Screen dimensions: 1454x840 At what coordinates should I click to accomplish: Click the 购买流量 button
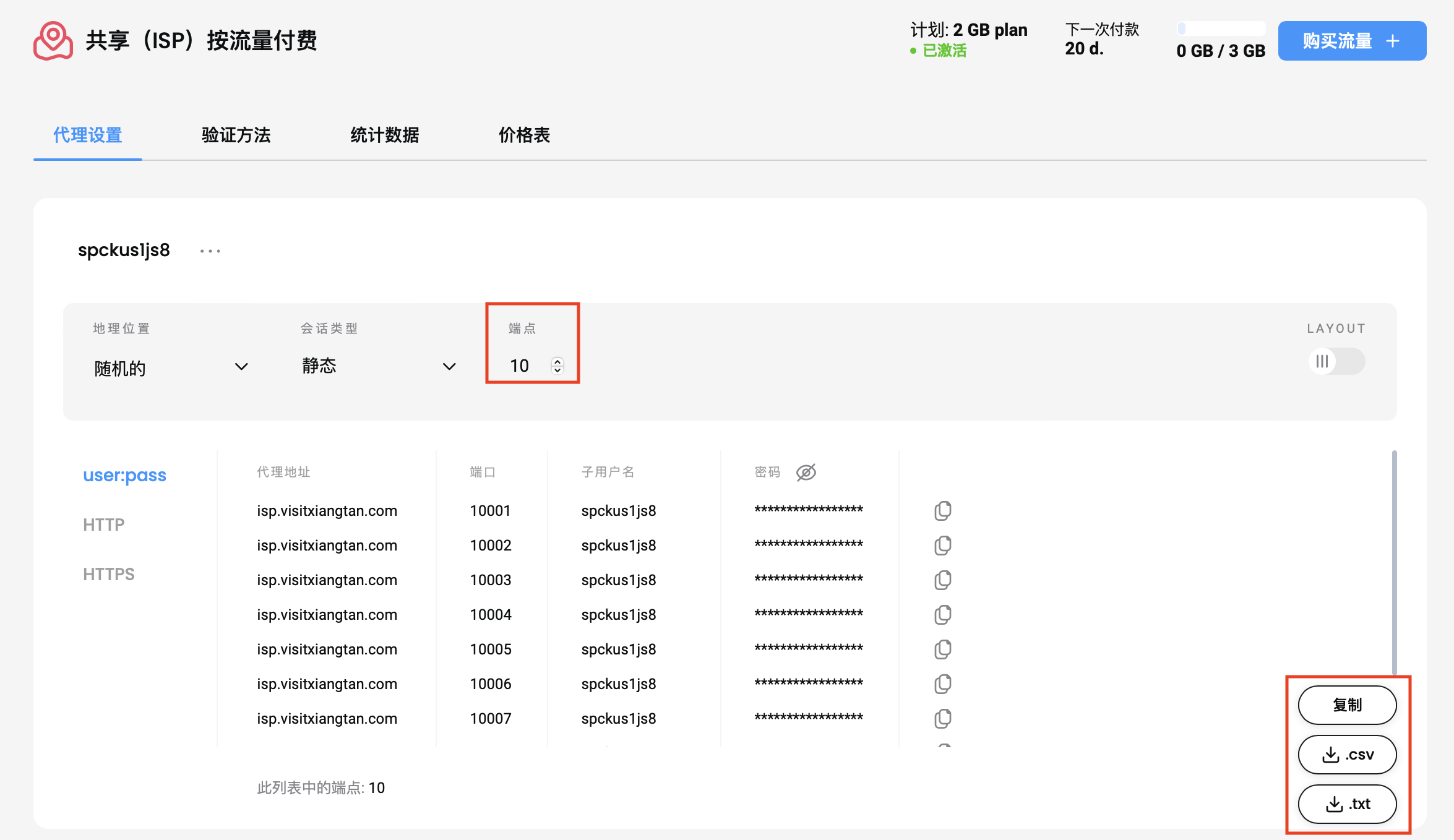(x=1352, y=41)
